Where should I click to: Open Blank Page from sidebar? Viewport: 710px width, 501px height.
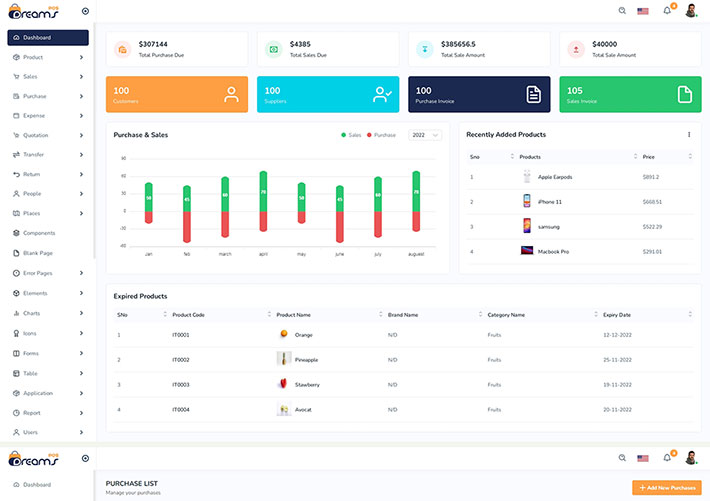pyautogui.click(x=38, y=253)
